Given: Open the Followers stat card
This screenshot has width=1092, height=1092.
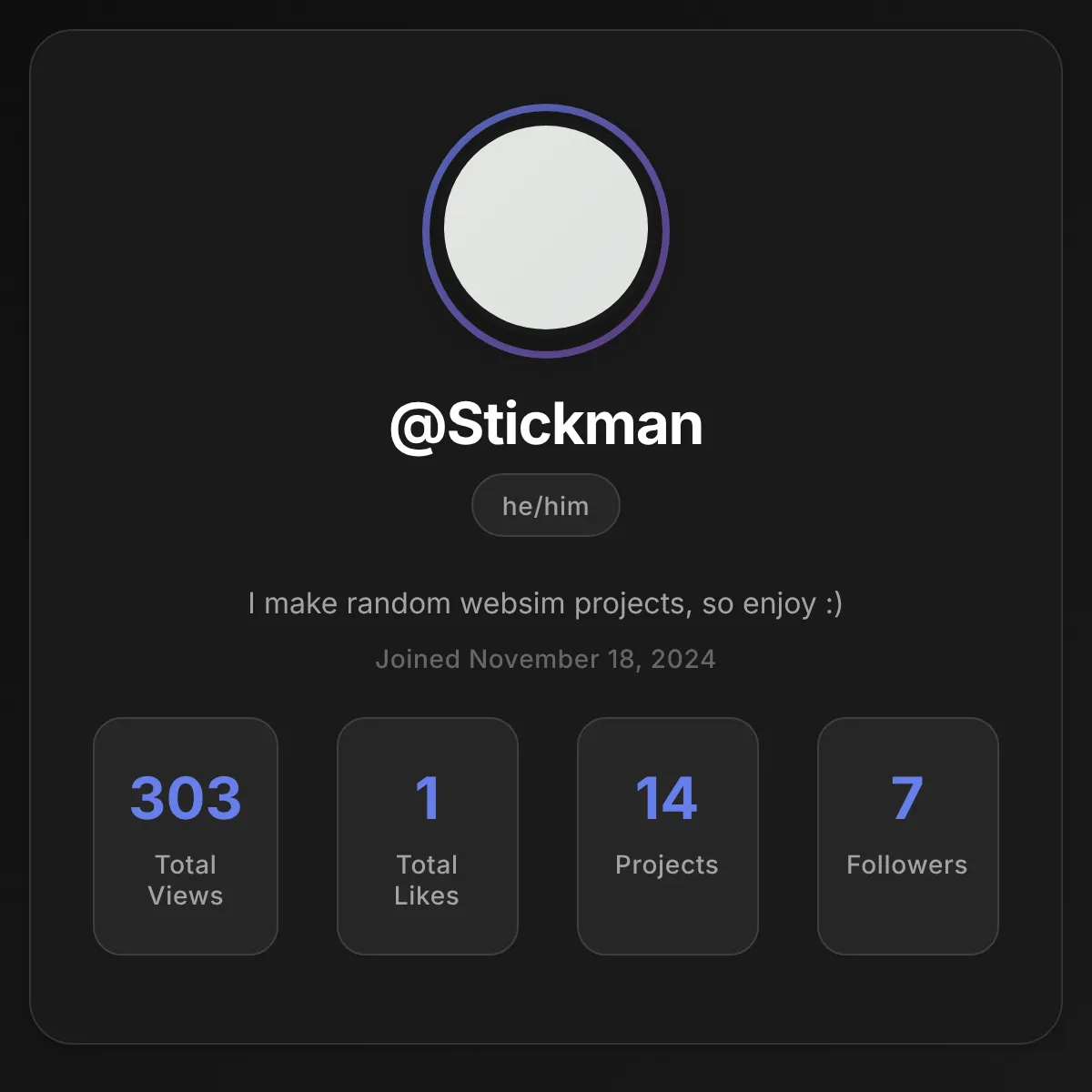Looking at the screenshot, I should (908, 836).
